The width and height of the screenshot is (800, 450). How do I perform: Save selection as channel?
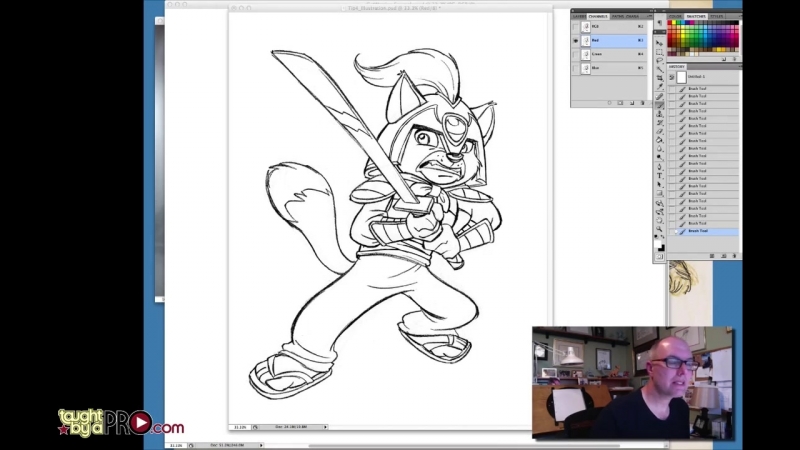pos(620,103)
